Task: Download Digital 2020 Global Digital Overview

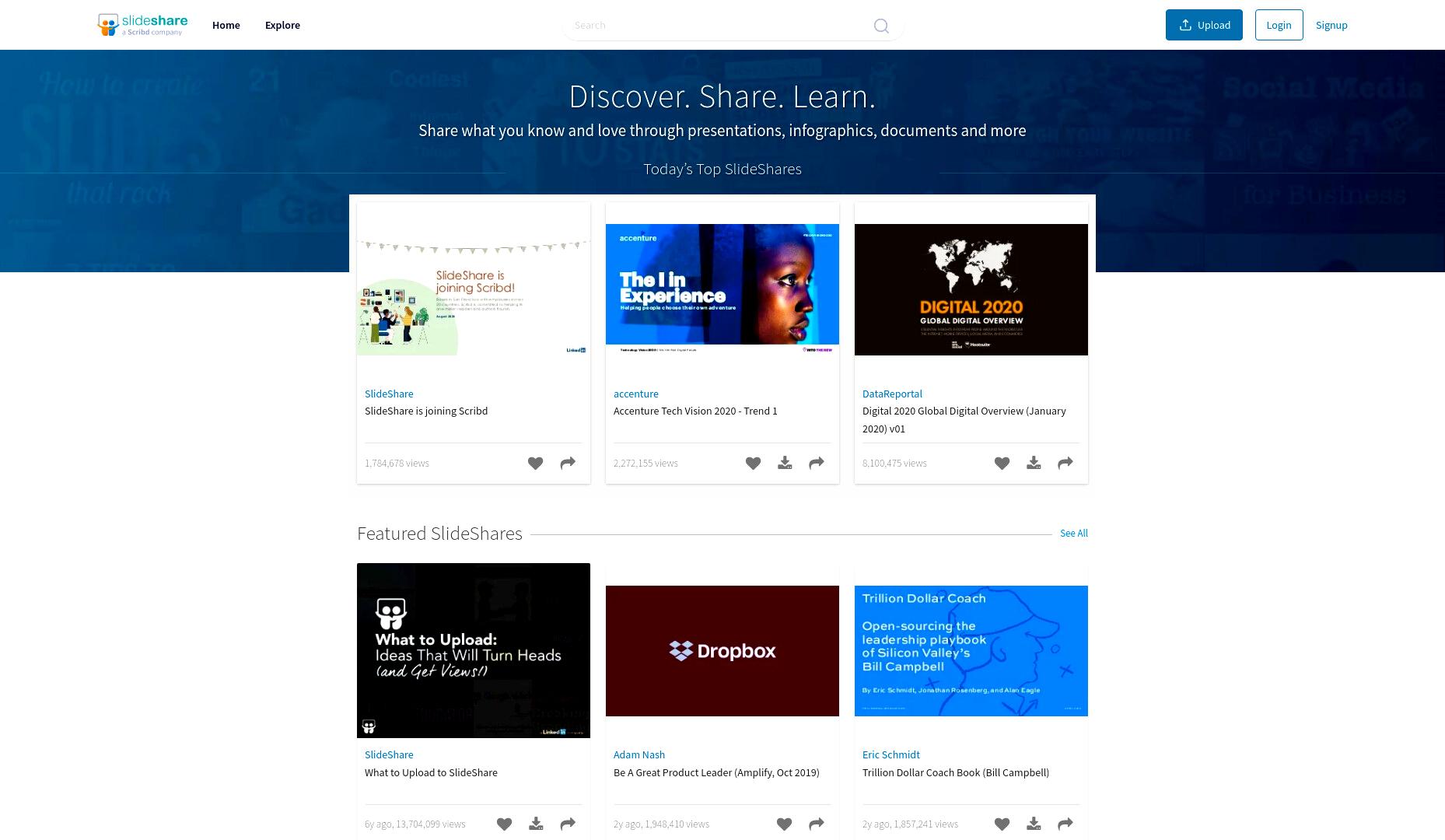Action: (x=1034, y=463)
